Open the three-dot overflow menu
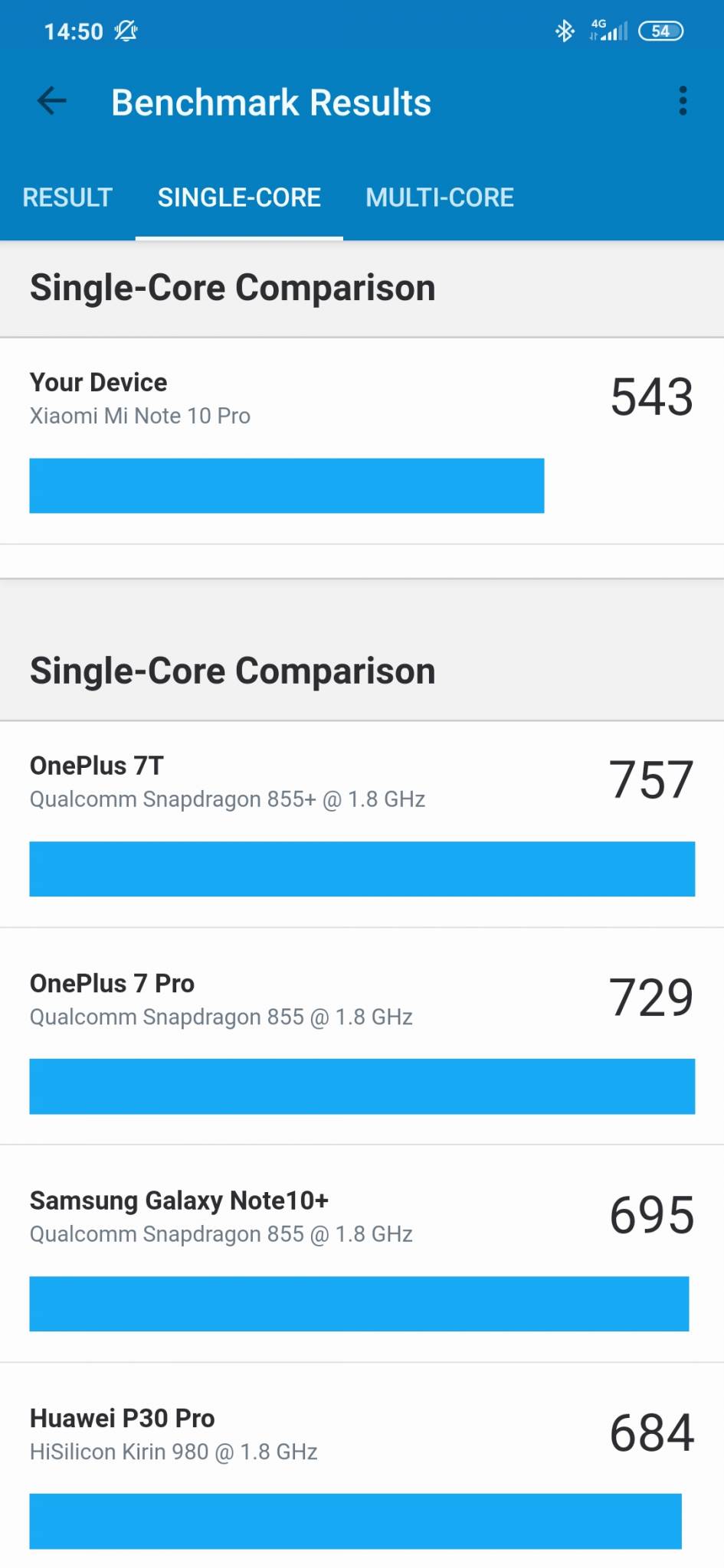This screenshot has width=724, height=1568. click(x=683, y=101)
